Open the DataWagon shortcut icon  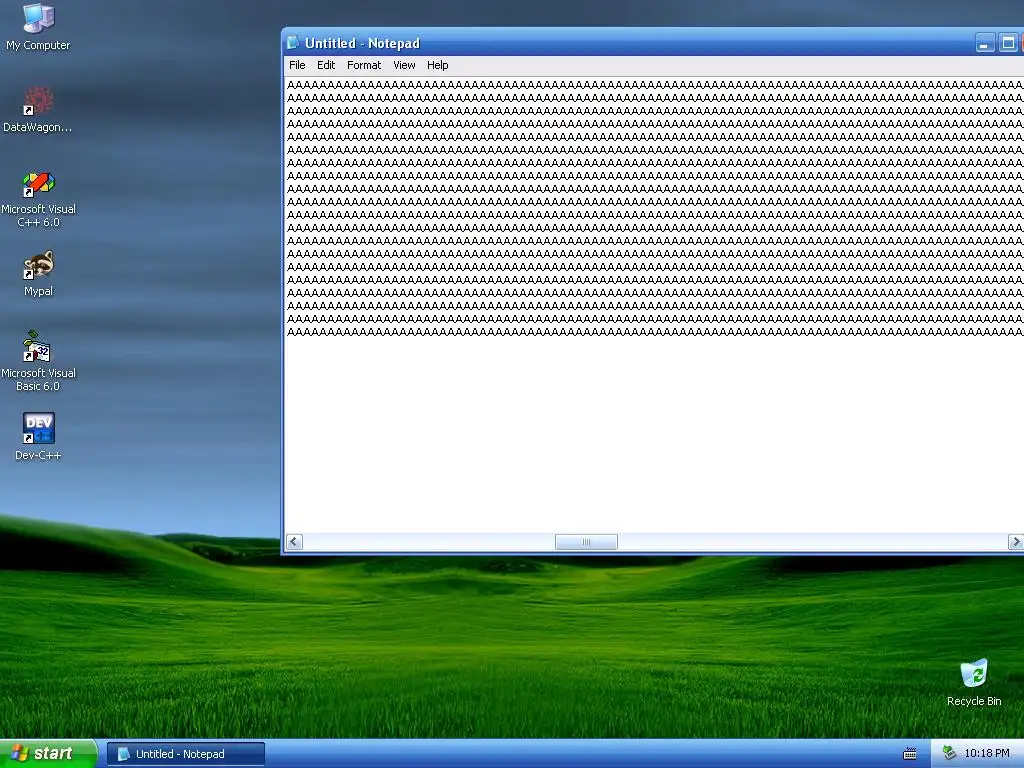[x=38, y=109]
